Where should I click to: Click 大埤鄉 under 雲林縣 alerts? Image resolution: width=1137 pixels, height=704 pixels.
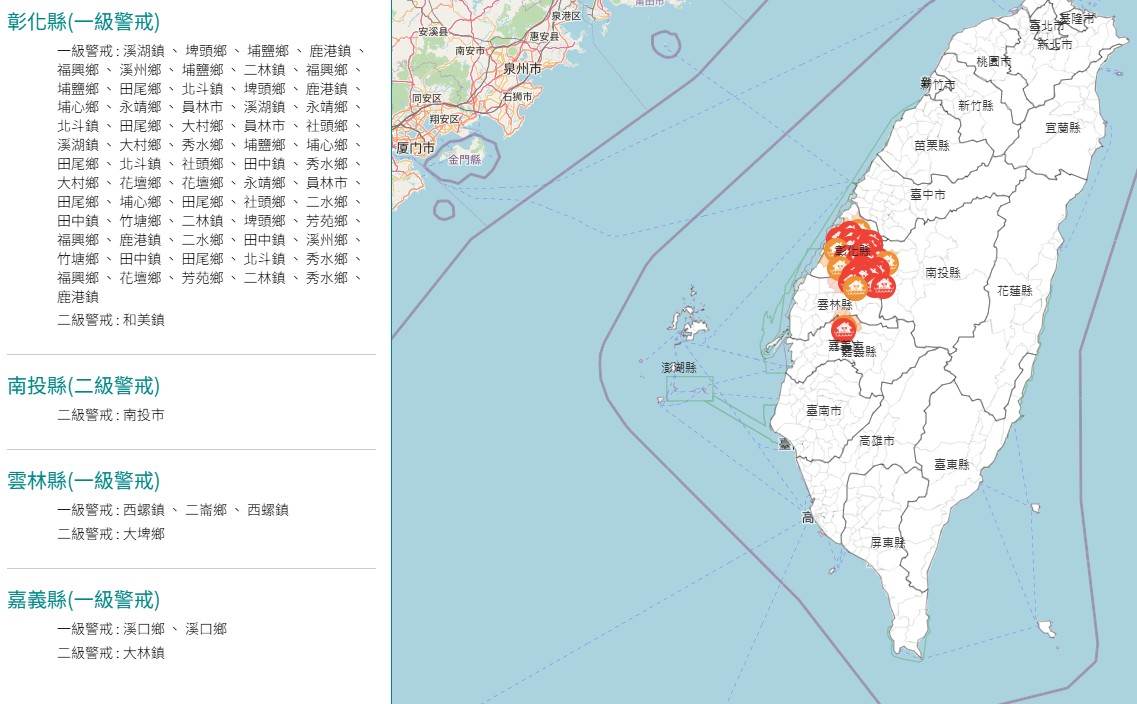pos(144,534)
